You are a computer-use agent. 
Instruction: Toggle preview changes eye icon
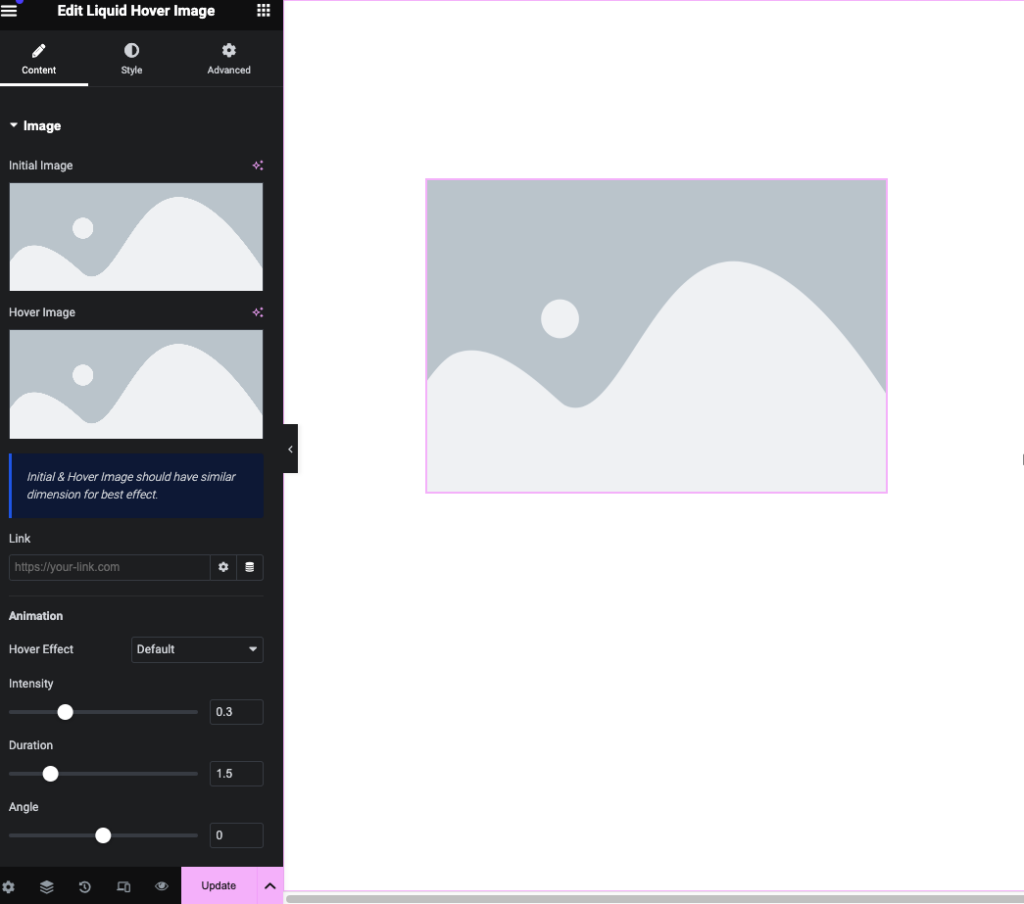tap(161, 886)
